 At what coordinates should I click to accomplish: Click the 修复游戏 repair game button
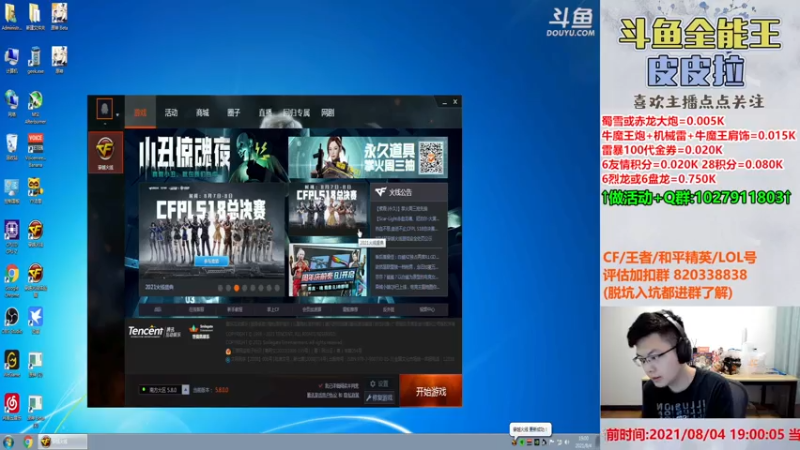[x=380, y=397]
